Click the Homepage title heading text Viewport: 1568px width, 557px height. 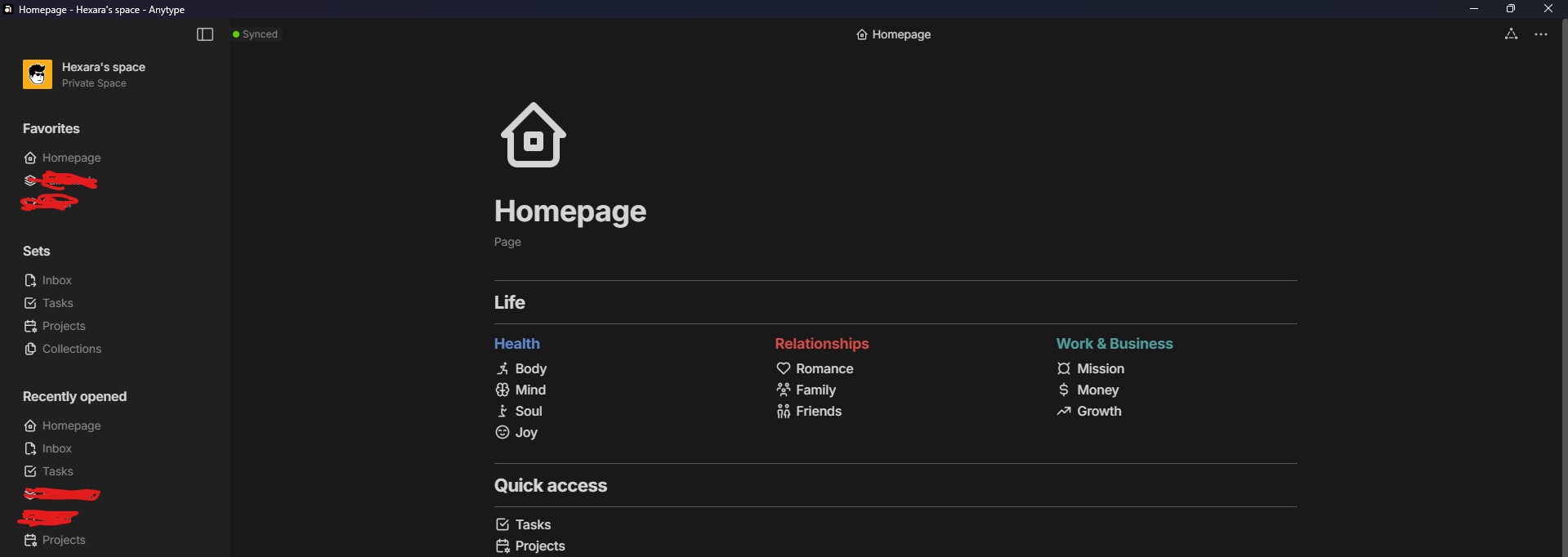tap(570, 212)
